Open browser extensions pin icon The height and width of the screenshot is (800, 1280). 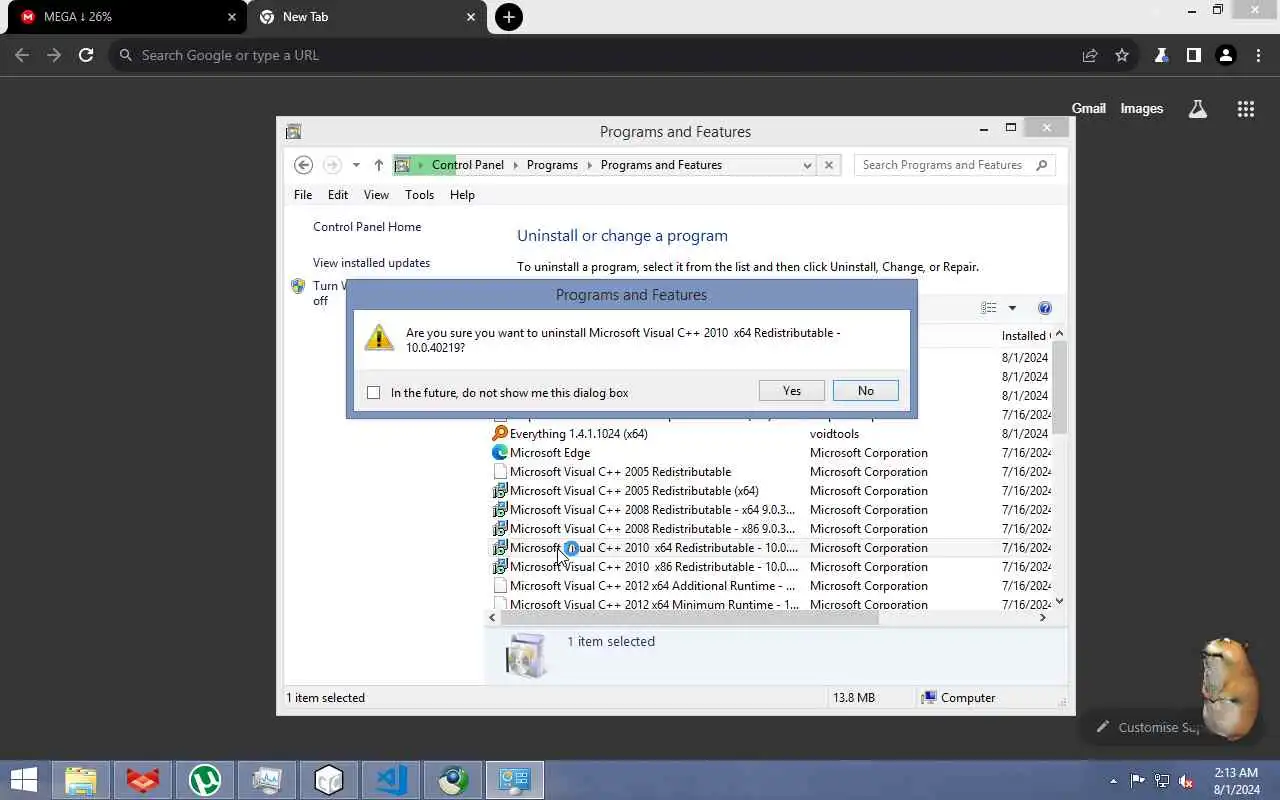(1161, 55)
